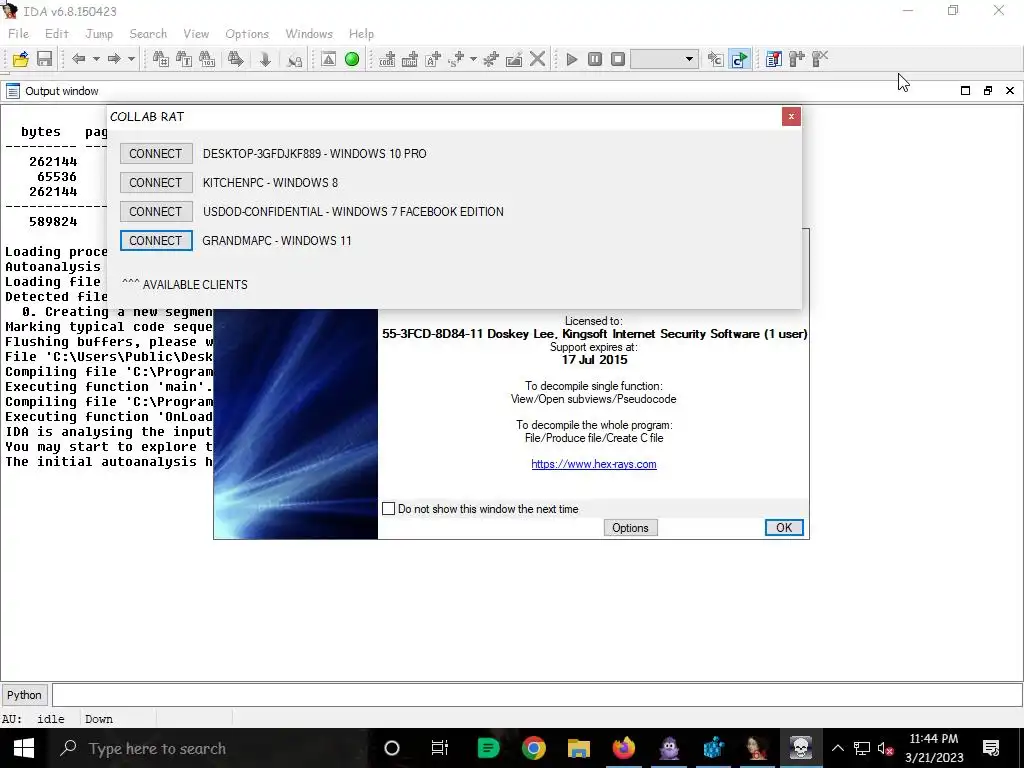This screenshot has height=768, width=1024.
Task: Open the View menu
Action: [x=196, y=34]
